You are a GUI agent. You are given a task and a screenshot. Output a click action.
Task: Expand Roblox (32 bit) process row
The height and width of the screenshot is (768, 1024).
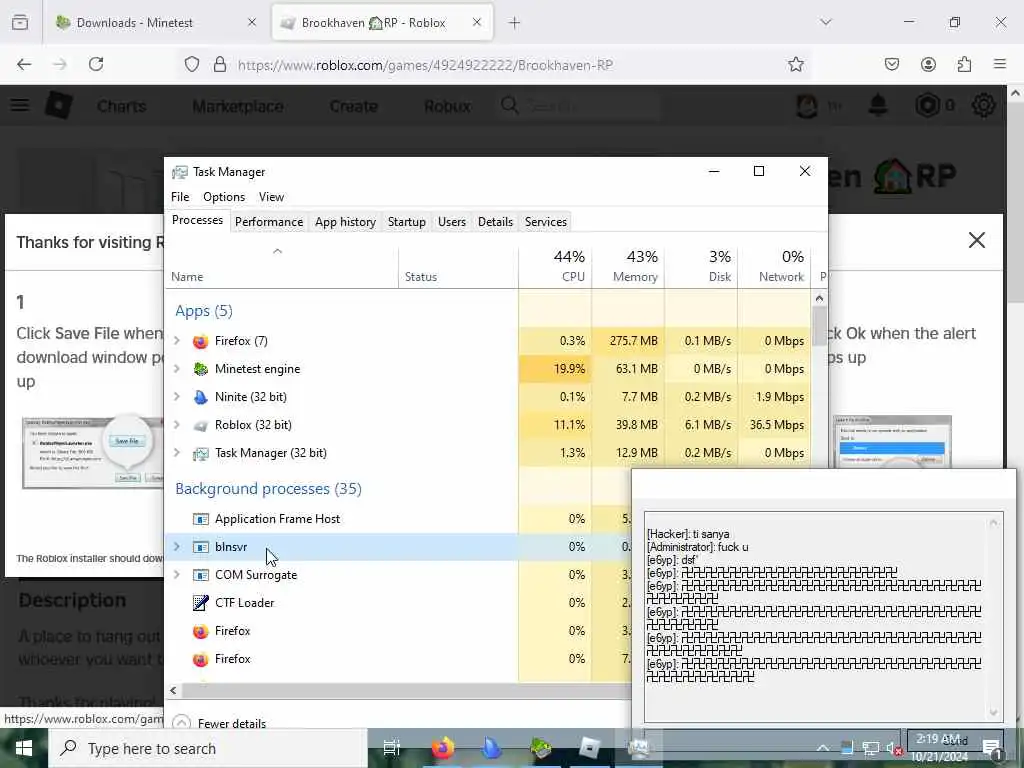[177, 425]
